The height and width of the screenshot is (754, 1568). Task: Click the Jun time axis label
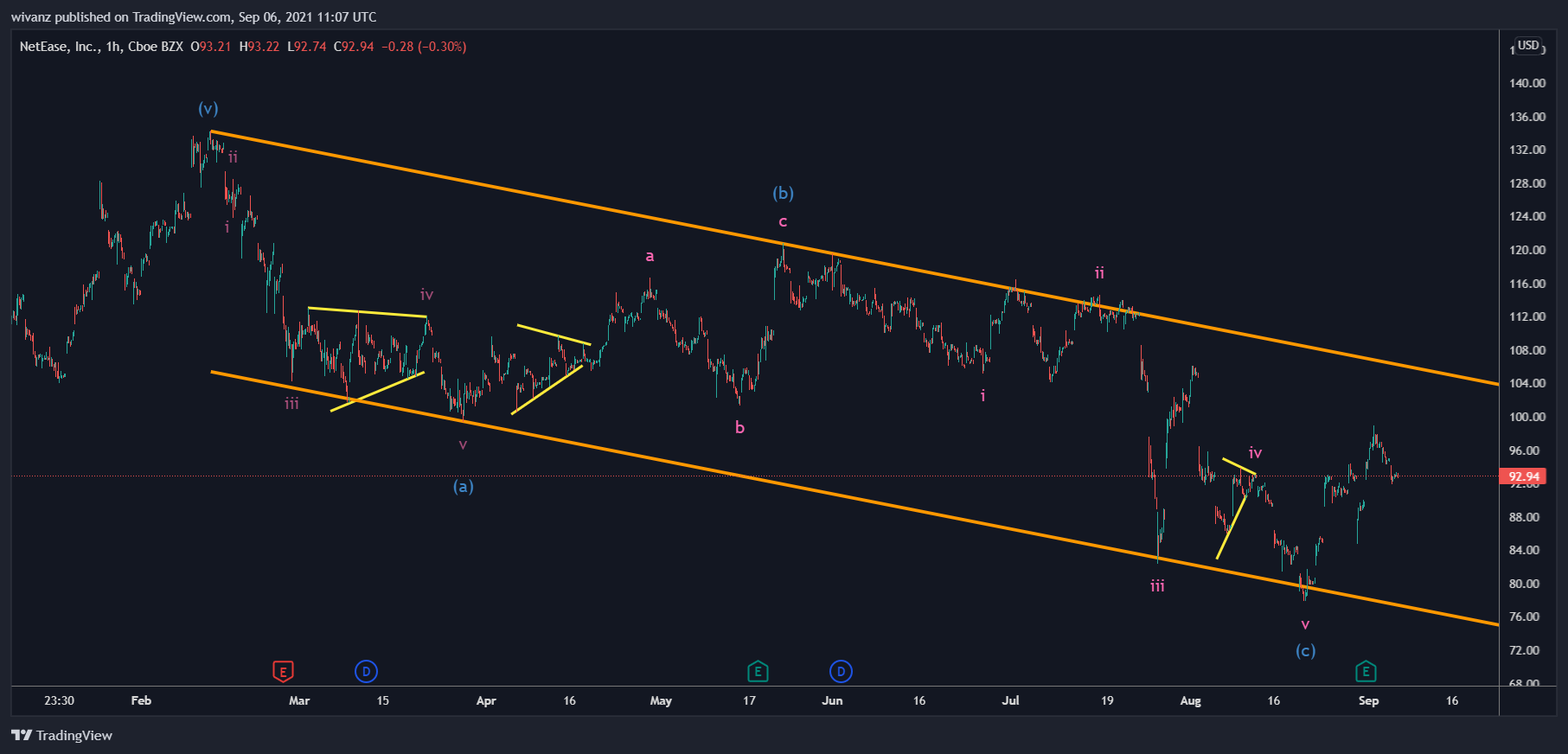pyautogui.click(x=832, y=700)
